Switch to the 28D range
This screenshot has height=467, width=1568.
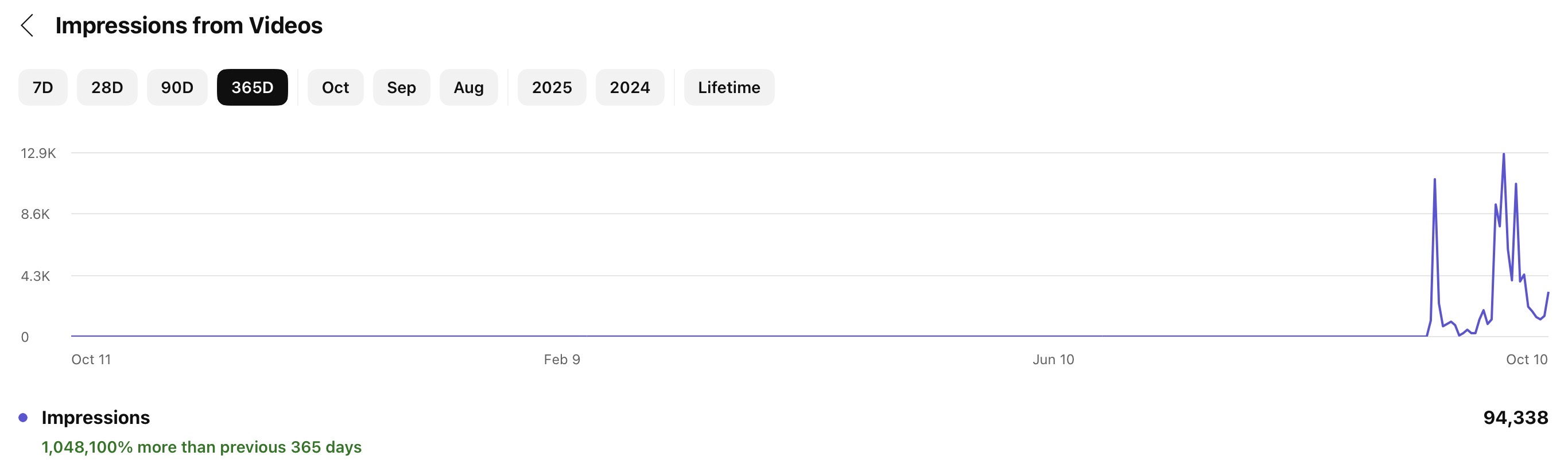pyautogui.click(x=107, y=88)
